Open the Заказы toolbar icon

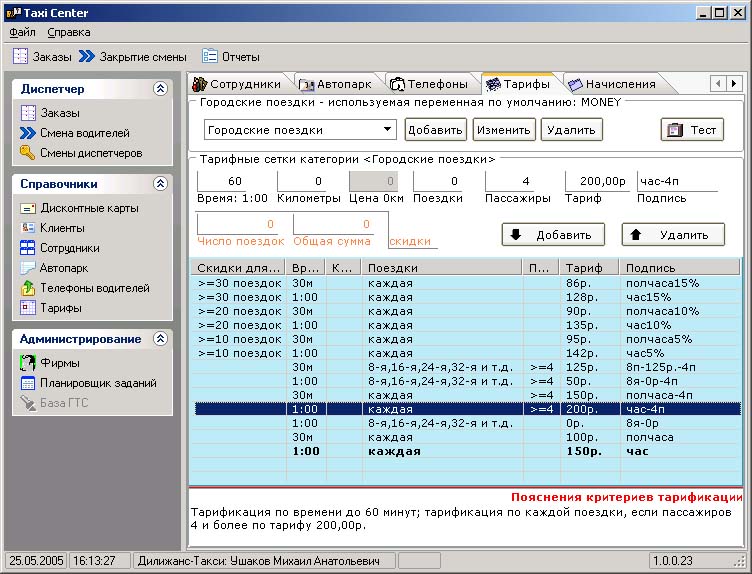[x=20, y=57]
